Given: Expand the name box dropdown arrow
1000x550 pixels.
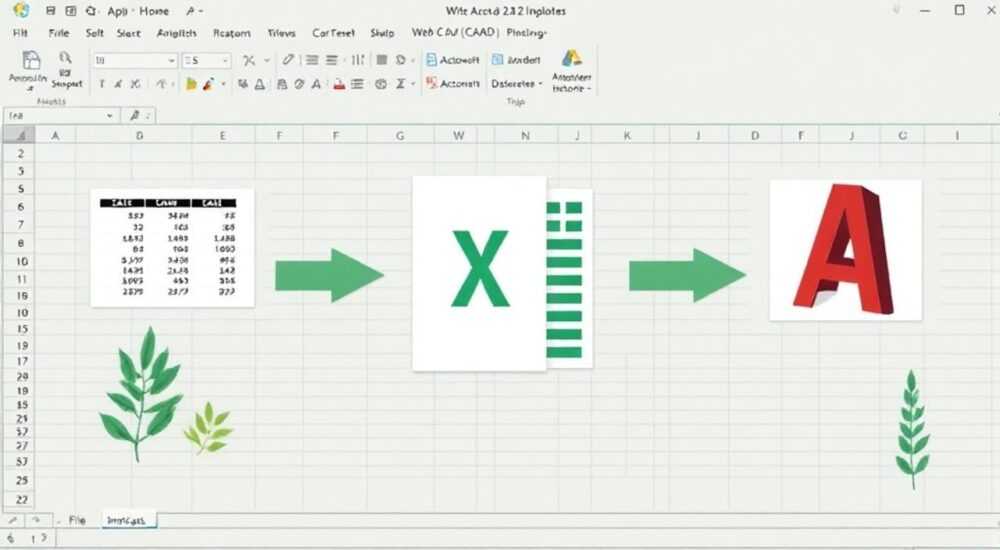Looking at the screenshot, I should pyautogui.click(x=110, y=115).
